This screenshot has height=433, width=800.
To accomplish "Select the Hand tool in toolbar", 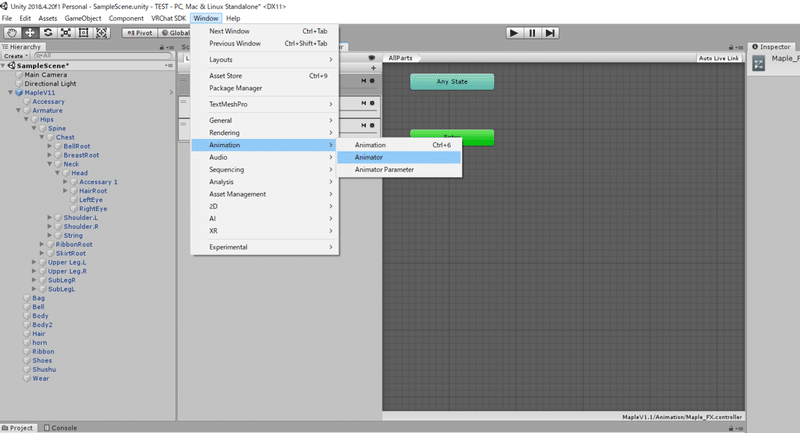I will point(12,33).
